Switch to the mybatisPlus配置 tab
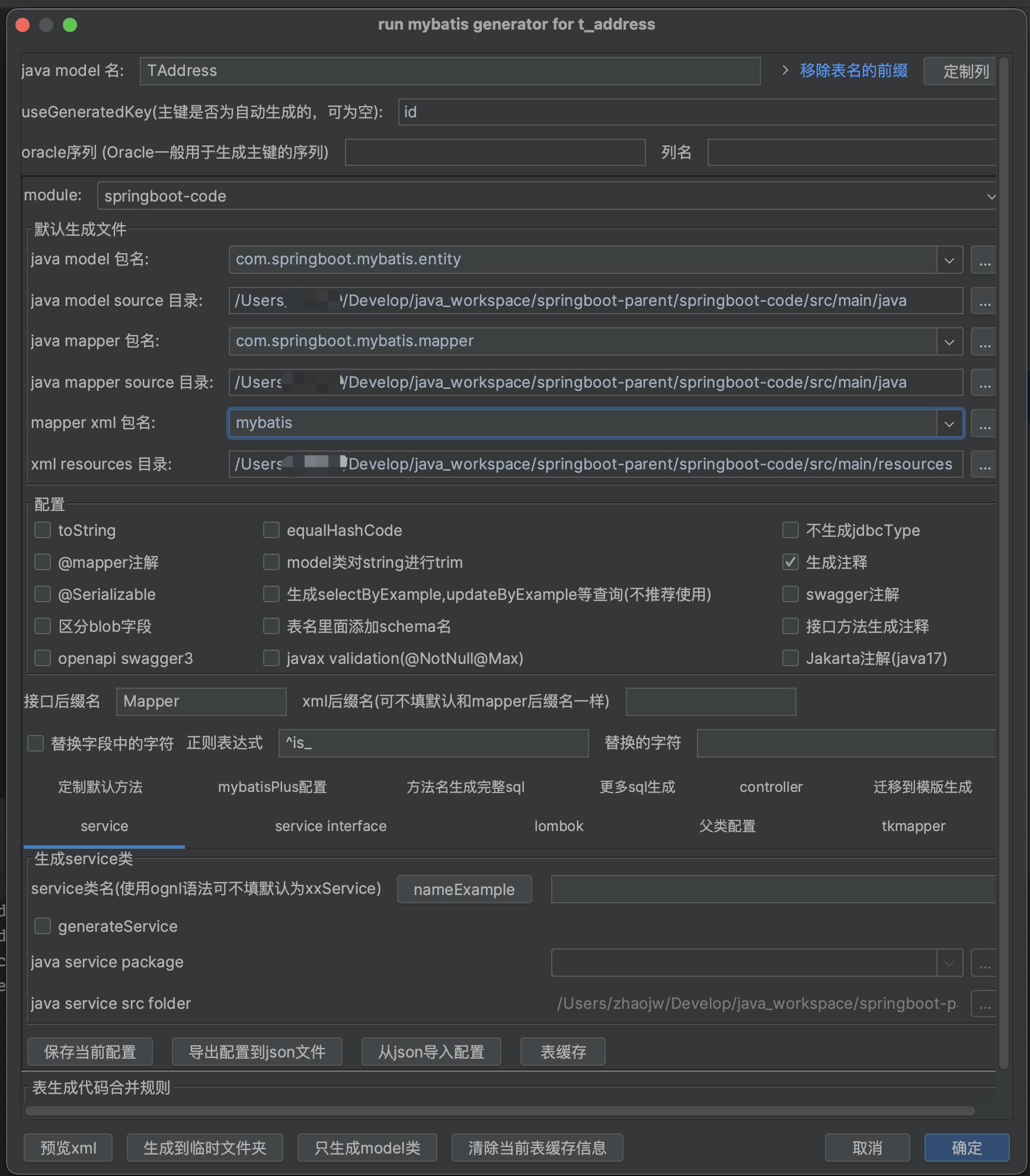Viewport: 1030px width, 1176px height. (272, 787)
